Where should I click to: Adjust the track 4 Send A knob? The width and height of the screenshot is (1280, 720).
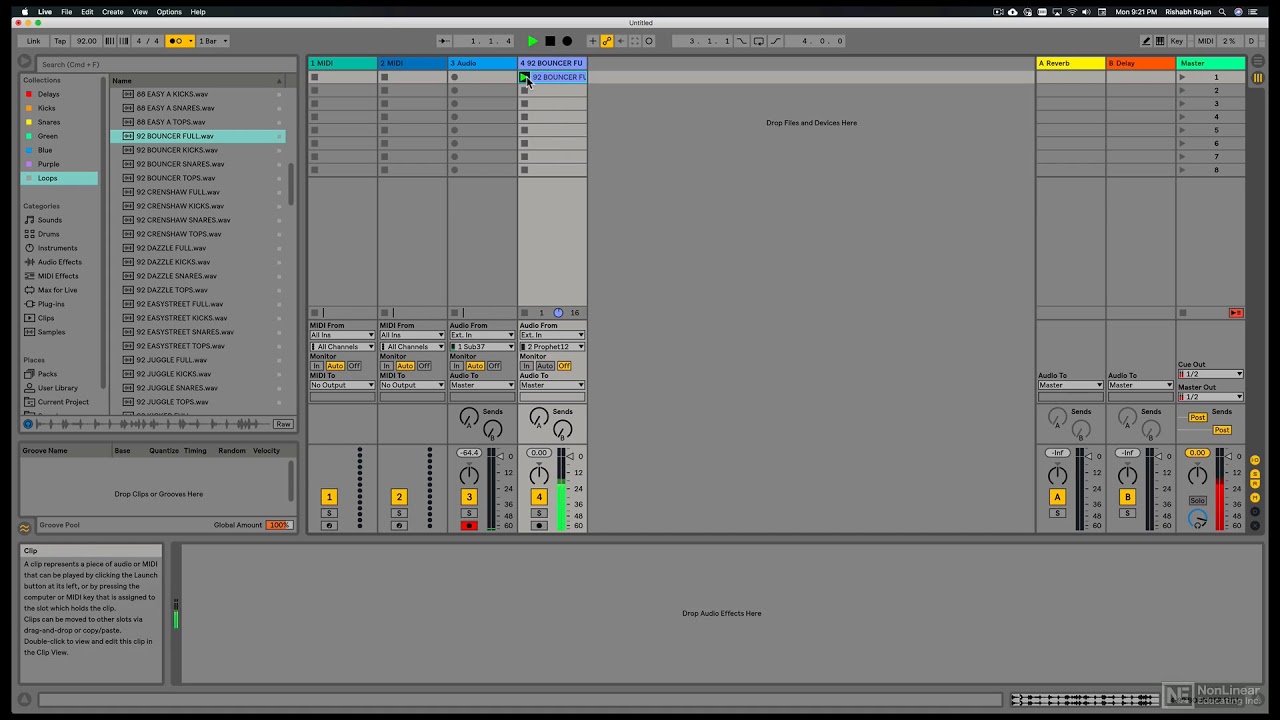pos(539,417)
